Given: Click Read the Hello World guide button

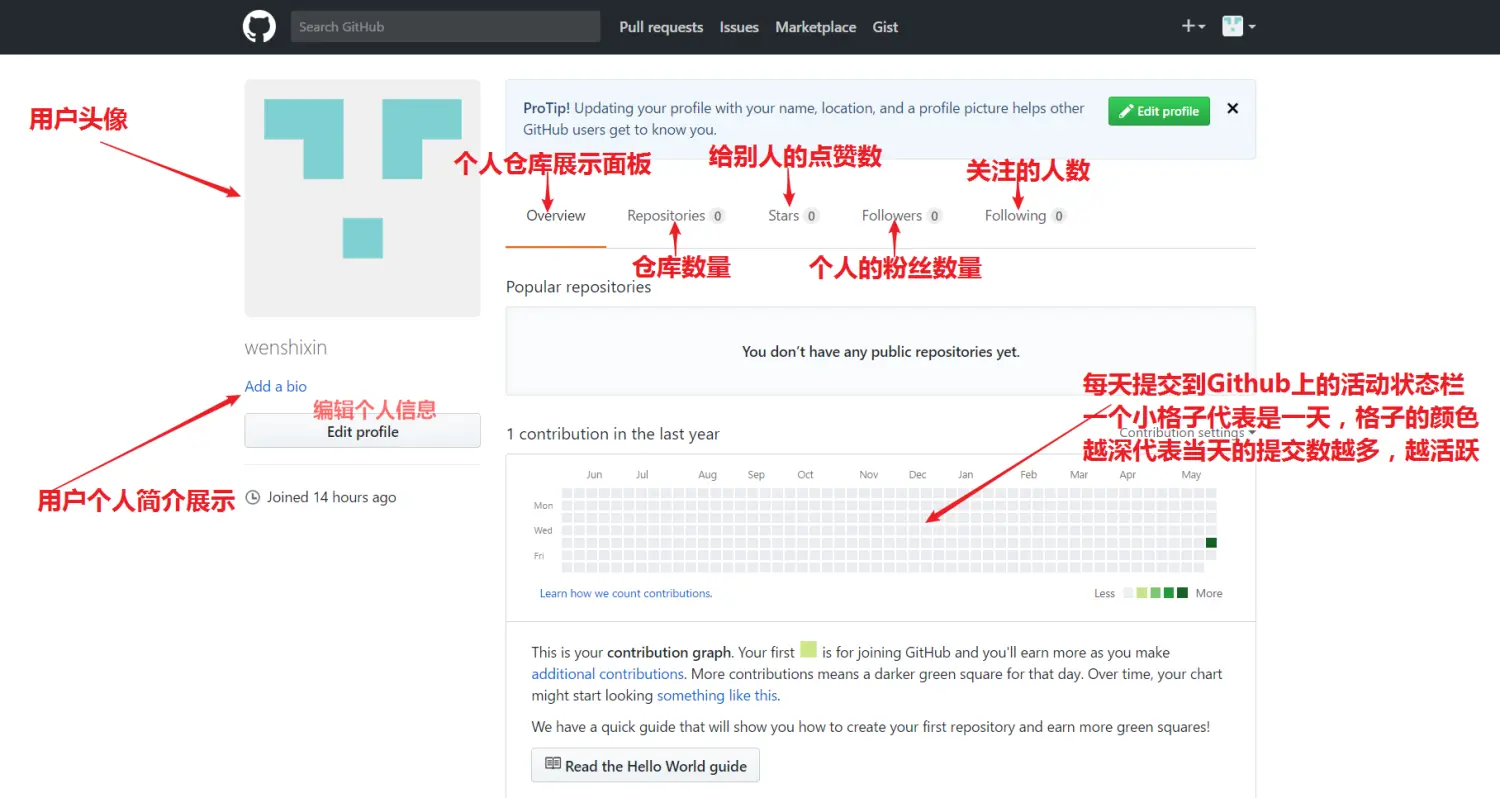Looking at the screenshot, I should click(646, 765).
